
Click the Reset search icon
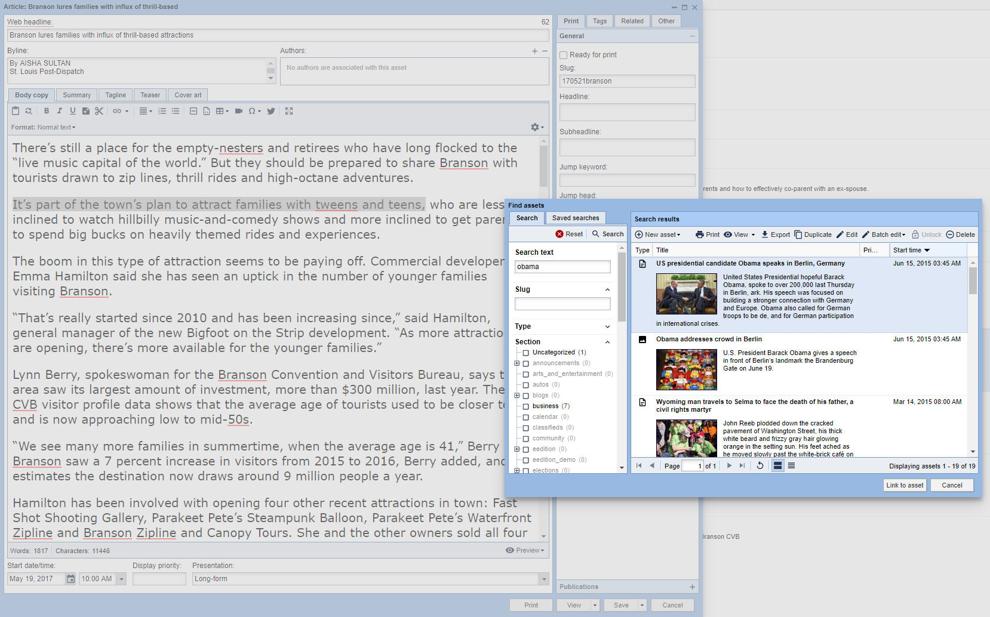tap(559, 234)
